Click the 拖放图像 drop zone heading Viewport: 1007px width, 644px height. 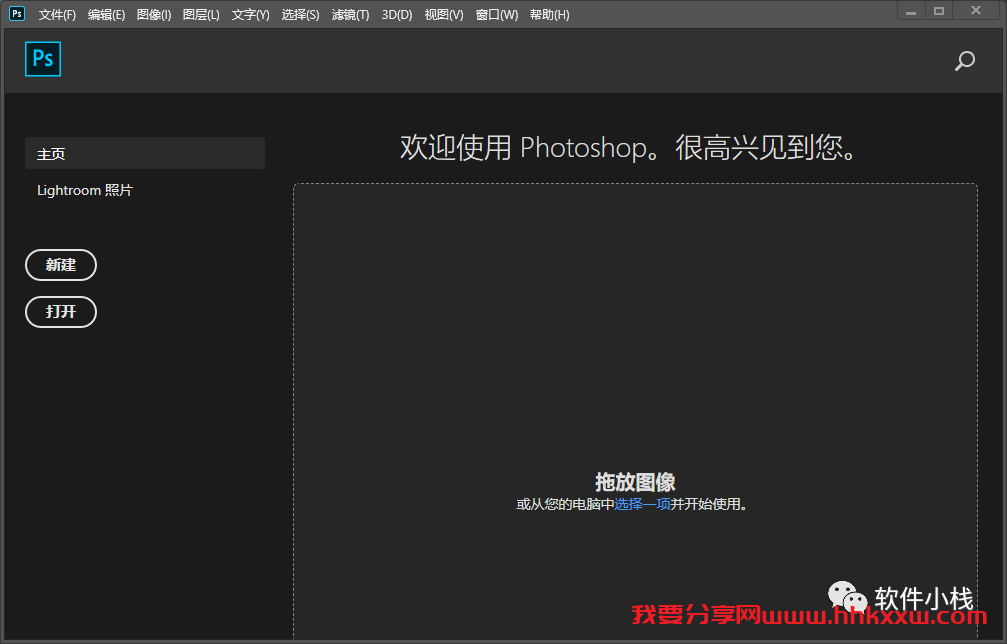(x=635, y=482)
